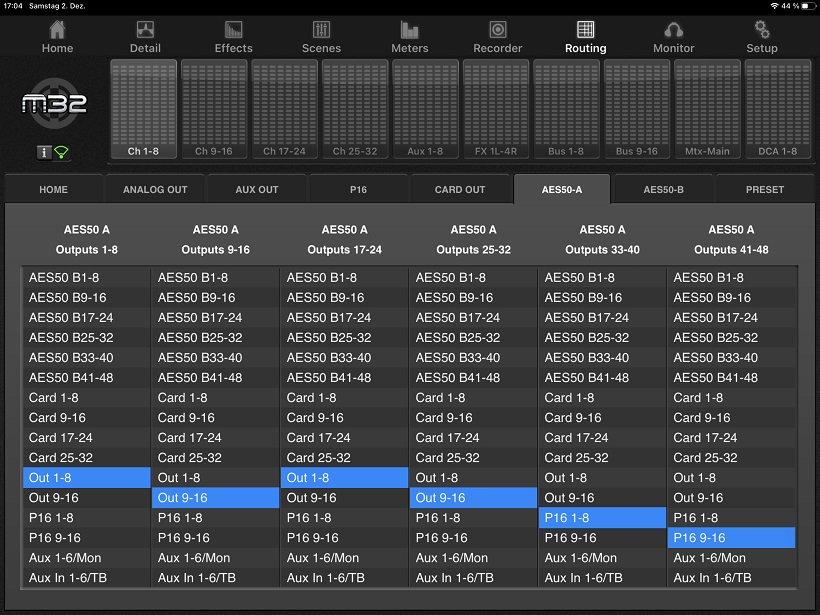Choose Aux 1-6/Mon in Outputs 9-16 column
This screenshot has height=615, width=820.
click(215, 557)
